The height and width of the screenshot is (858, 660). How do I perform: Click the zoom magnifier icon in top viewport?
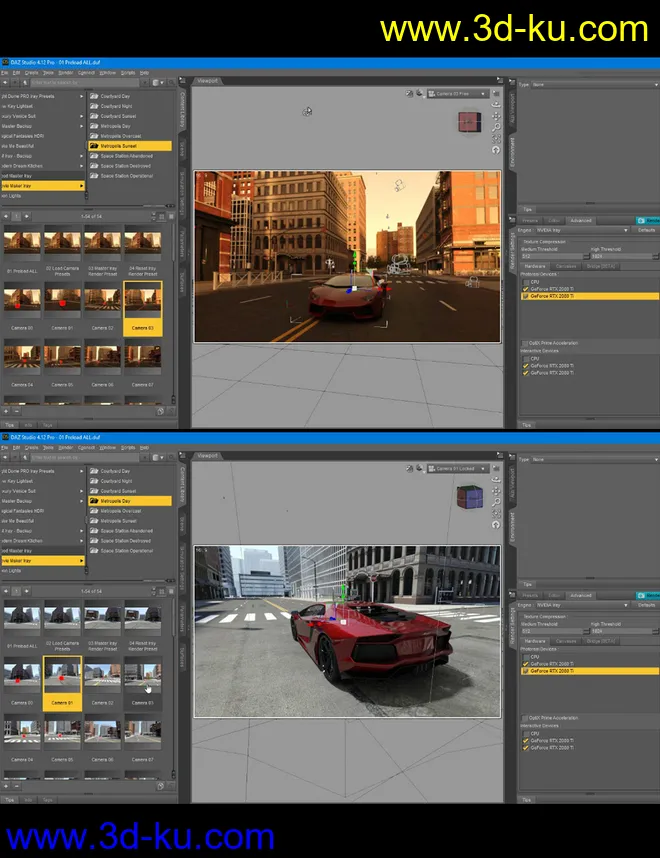(x=496, y=128)
